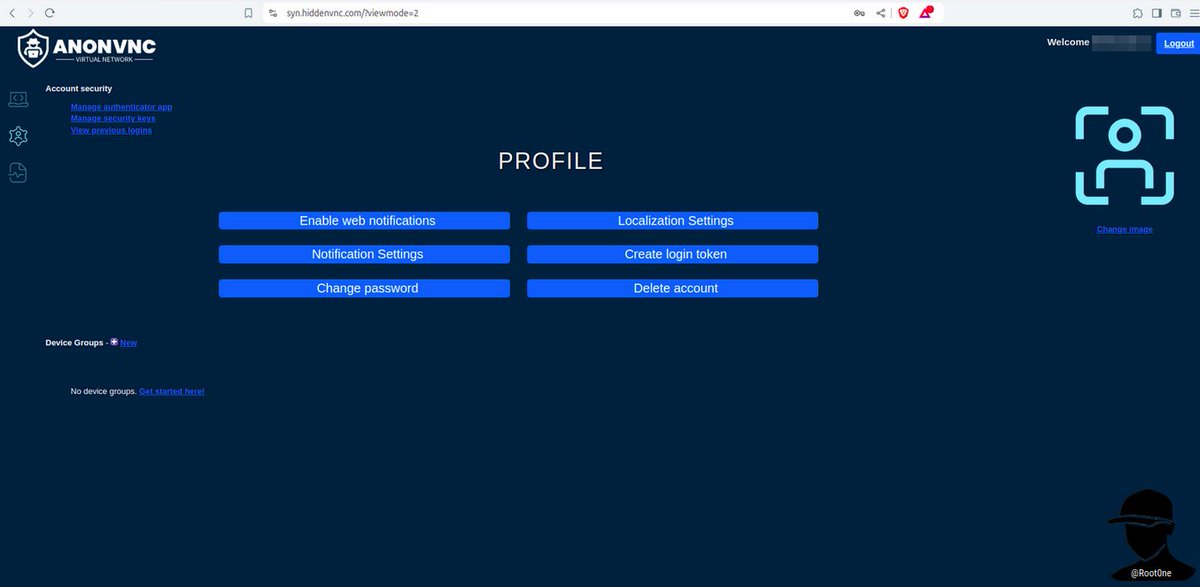Image resolution: width=1200 pixels, height=587 pixels.
Task: Click the Account security heading
Action: 79,88
